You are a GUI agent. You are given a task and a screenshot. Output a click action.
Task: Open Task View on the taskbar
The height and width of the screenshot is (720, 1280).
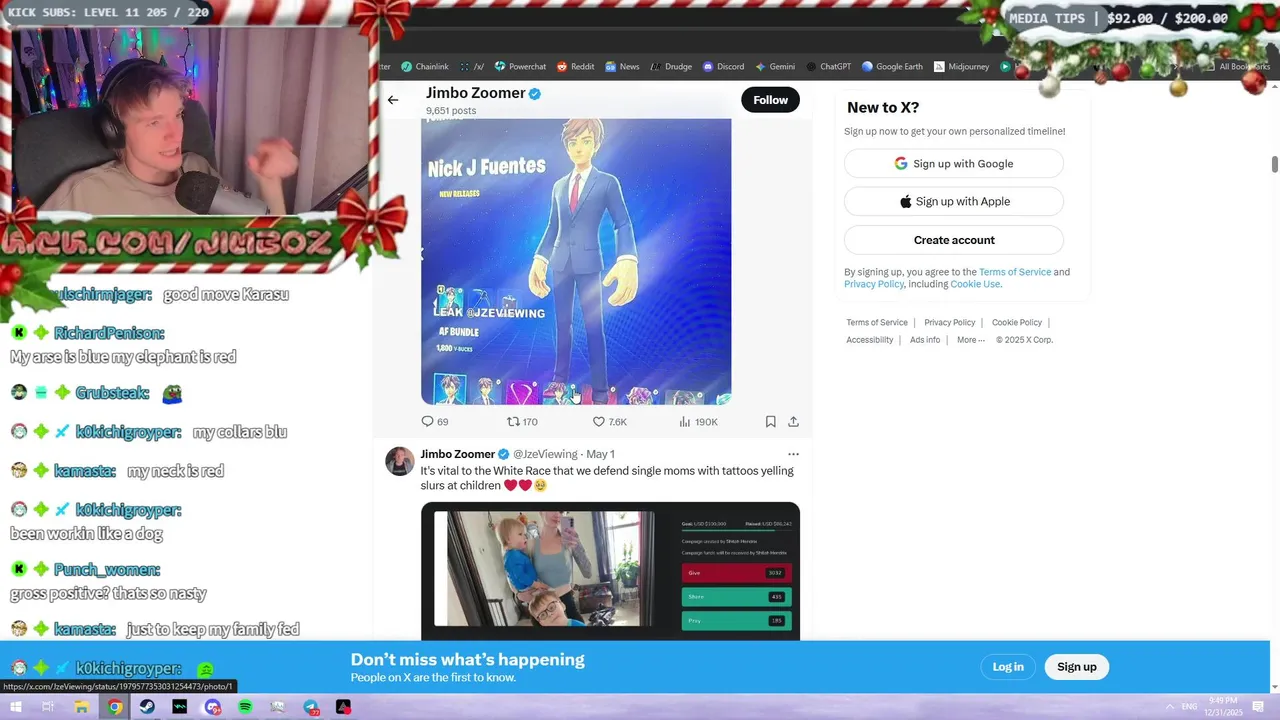[x=48, y=707]
